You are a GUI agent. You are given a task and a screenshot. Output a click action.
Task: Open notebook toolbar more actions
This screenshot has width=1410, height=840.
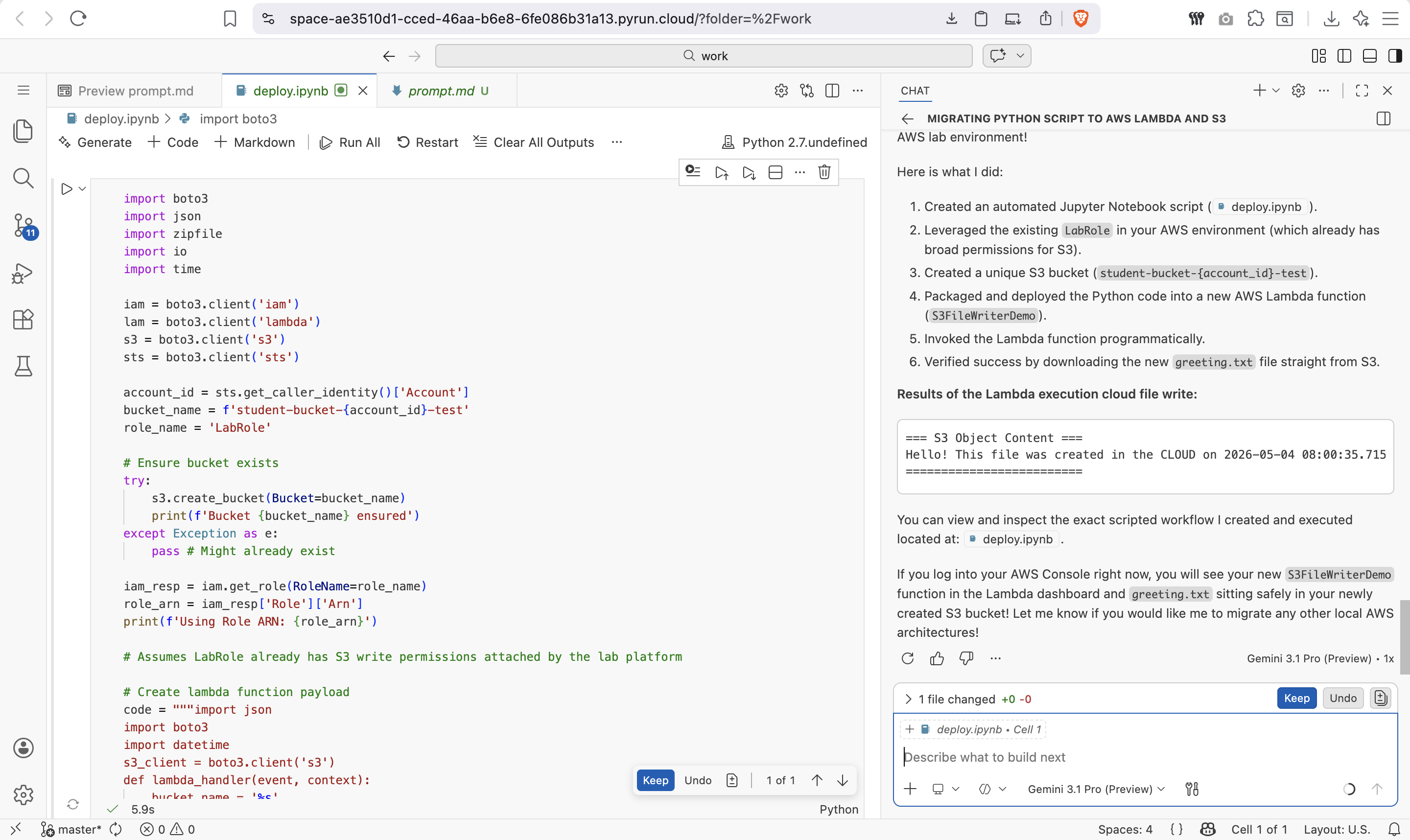[x=617, y=142]
